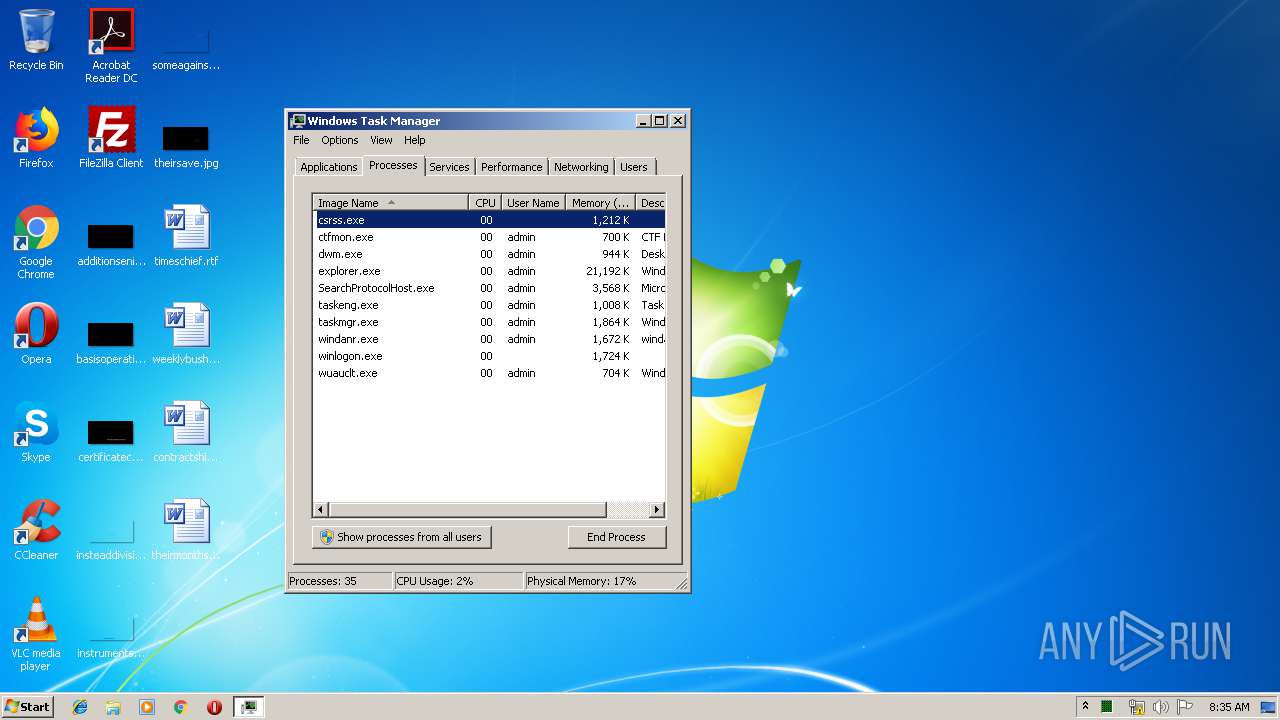Select the ctfmon.exe process row
This screenshot has height=720, width=1280.
489,237
